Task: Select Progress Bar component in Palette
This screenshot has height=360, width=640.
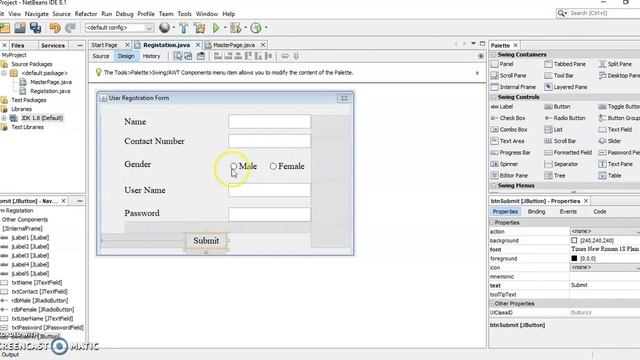Action: tap(510, 152)
